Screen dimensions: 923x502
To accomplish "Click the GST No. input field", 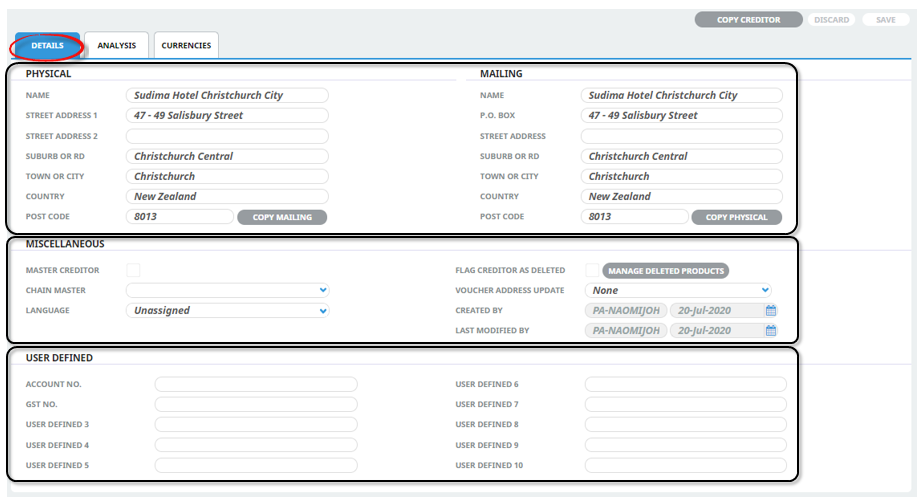I will (x=256, y=404).
